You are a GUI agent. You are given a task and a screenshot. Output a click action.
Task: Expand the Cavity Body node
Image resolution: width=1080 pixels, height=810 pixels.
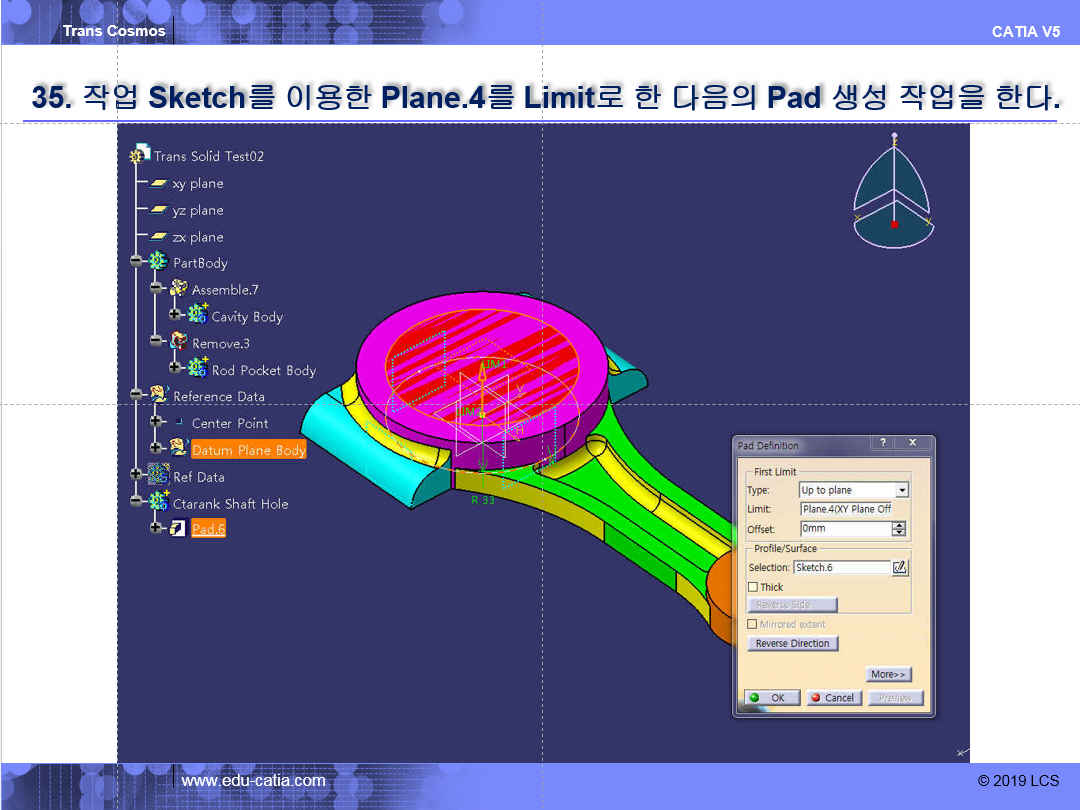[x=176, y=316]
